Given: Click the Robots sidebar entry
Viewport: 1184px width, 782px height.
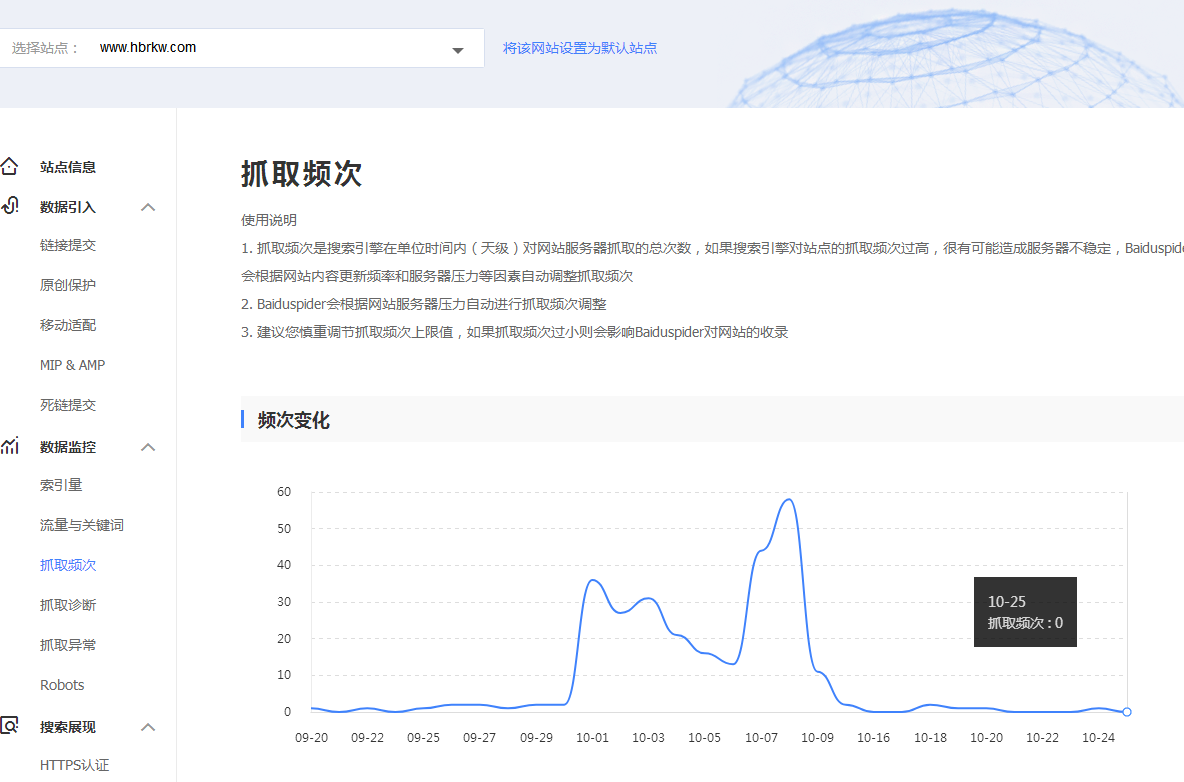Looking at the screenshot, I should pyautogui.click(x=62, y=685).
